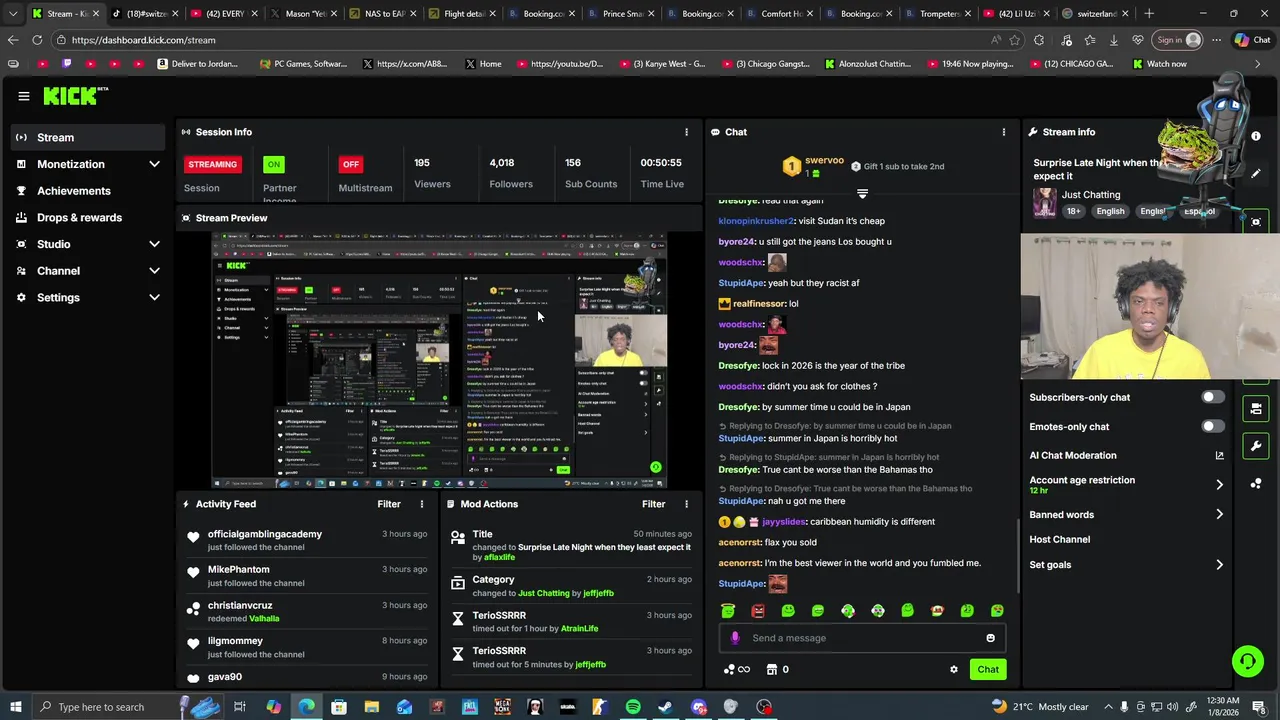Image resolution: width=1280 pixels, height=720 pixels.
Task: Open File Explorer from taskbar
Action: 371,707
